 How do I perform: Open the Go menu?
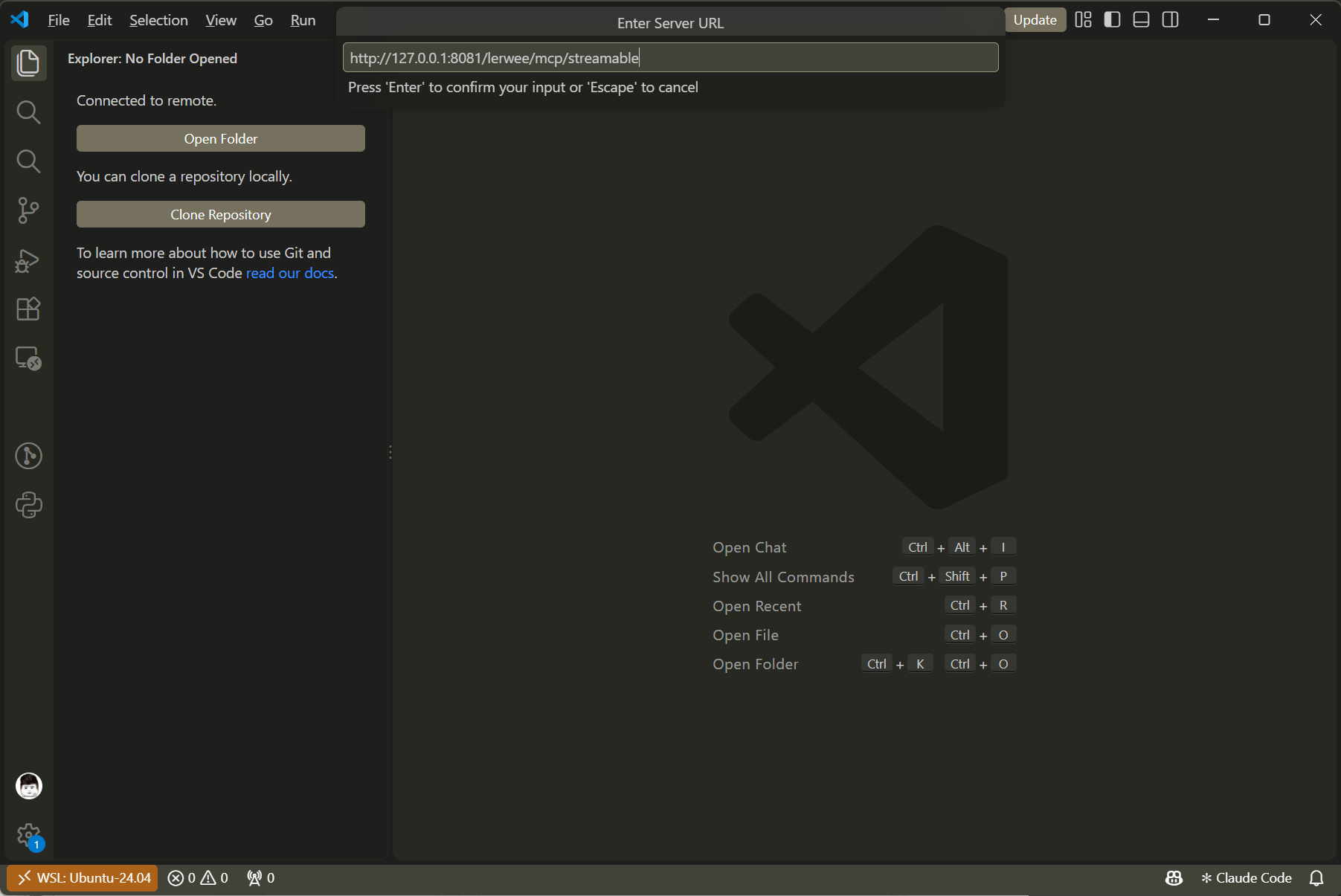tap(263, 20)
